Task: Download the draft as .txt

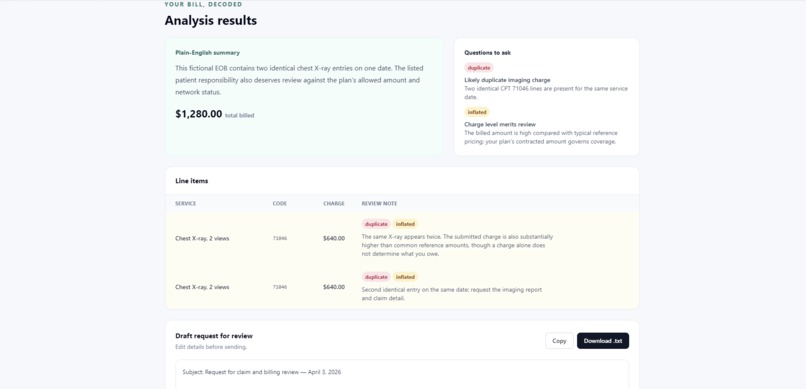Action: pos(603,341)
